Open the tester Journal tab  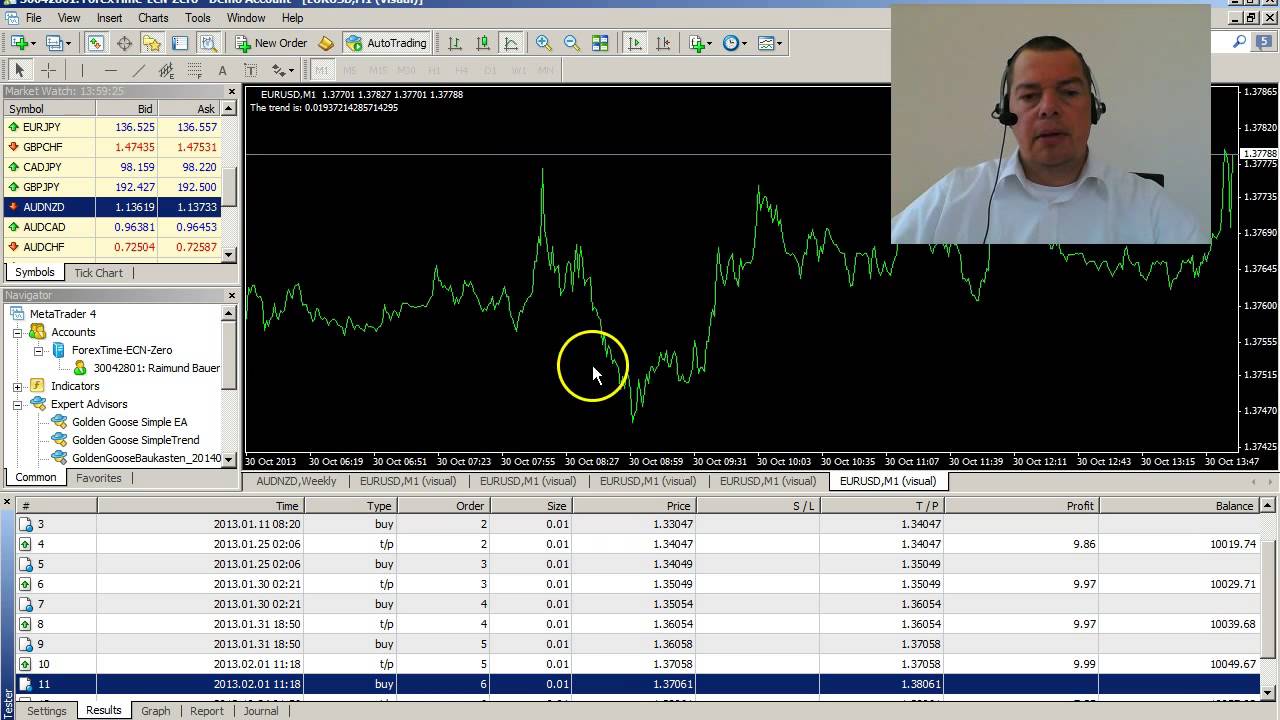pos(261,711)
